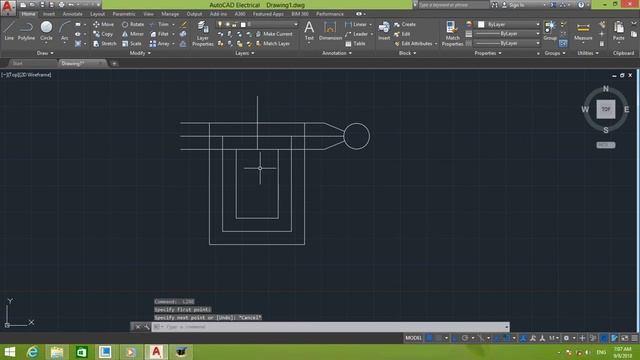Expand the Draw panel
640x360 pixels.
45,53
